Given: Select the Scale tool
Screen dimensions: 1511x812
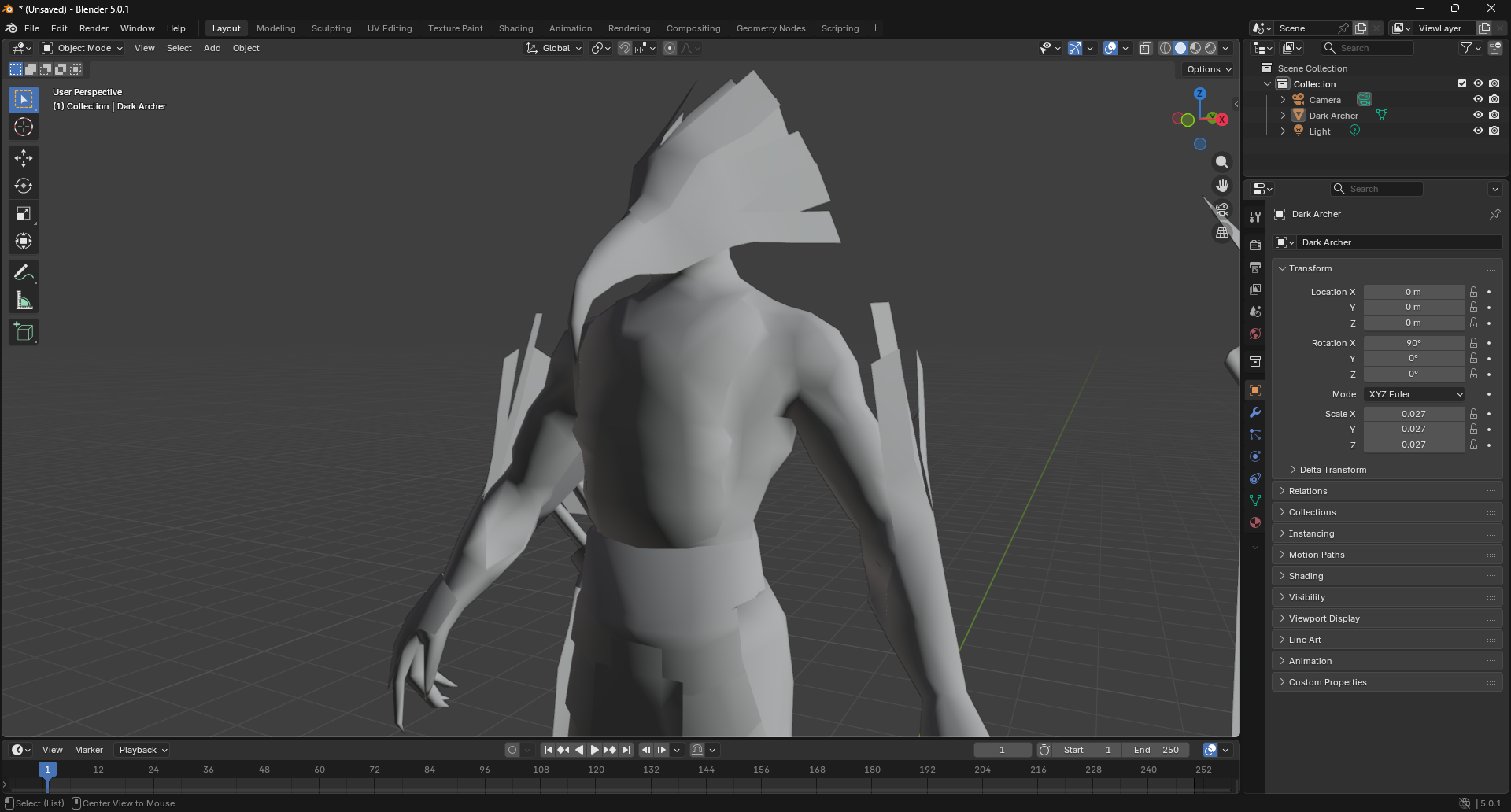Looking at the screenshot, I should [24, 214].
